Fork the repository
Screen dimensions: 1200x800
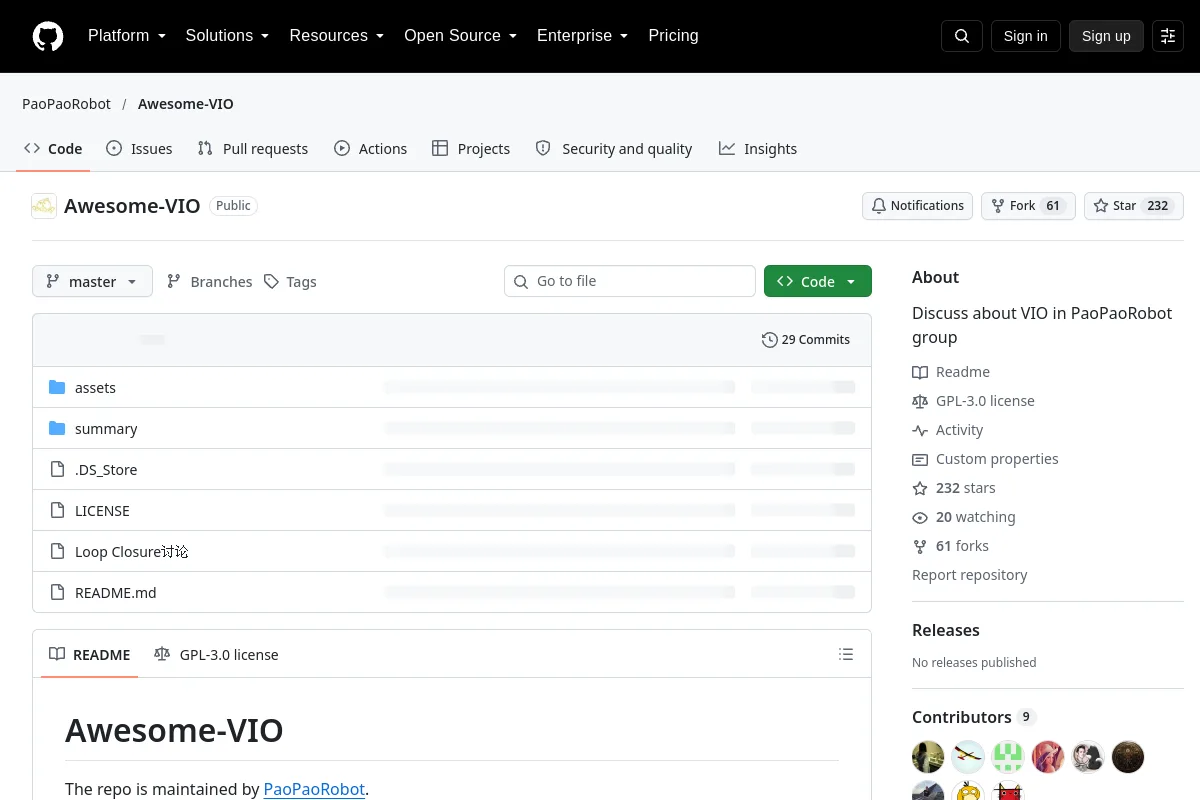(1028, 206)
